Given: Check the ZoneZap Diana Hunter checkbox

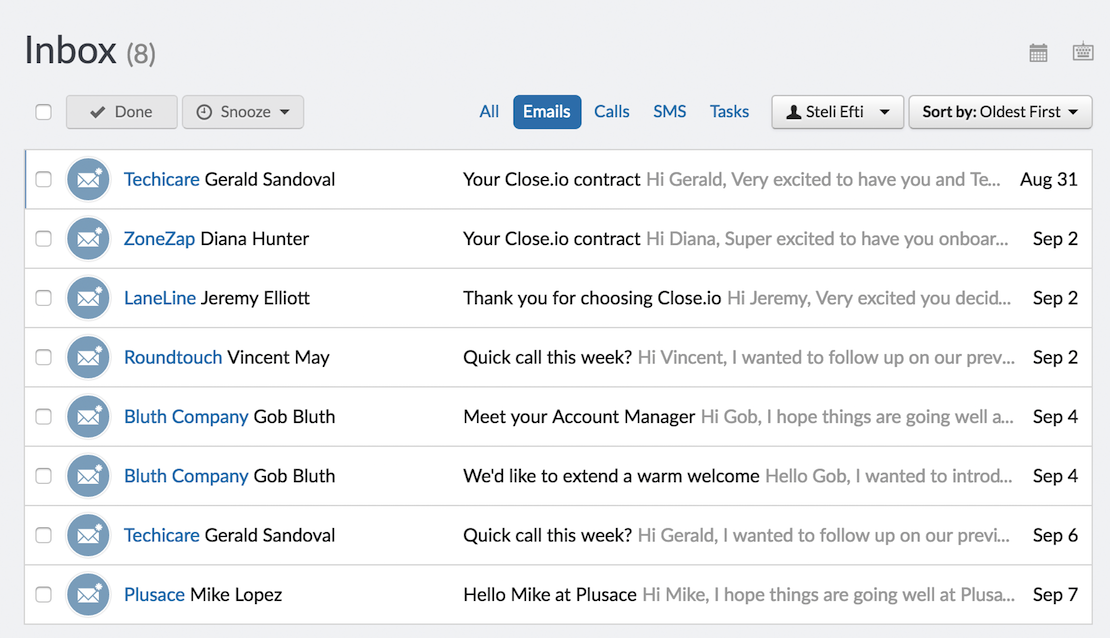Looking at the screenshot, I should click(x=43, y=239).
